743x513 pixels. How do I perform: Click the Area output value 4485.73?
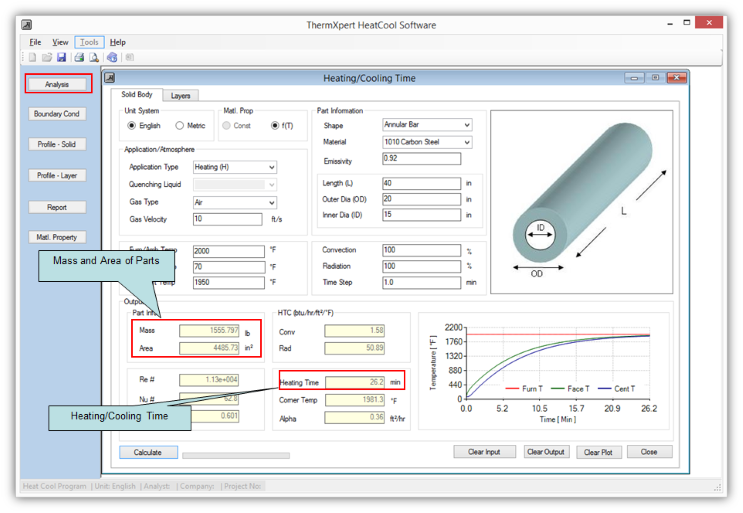[x=209, y=348]
